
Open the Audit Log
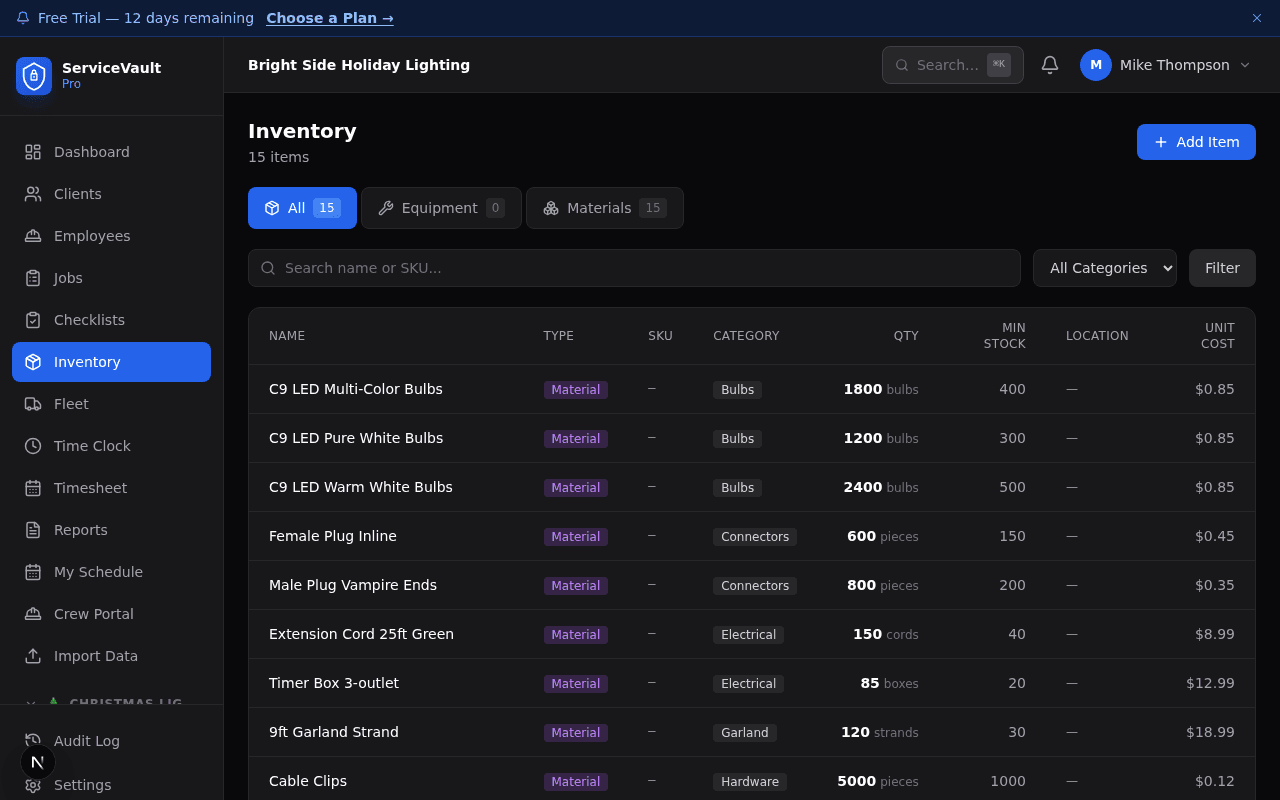click(x=85, y=741)
